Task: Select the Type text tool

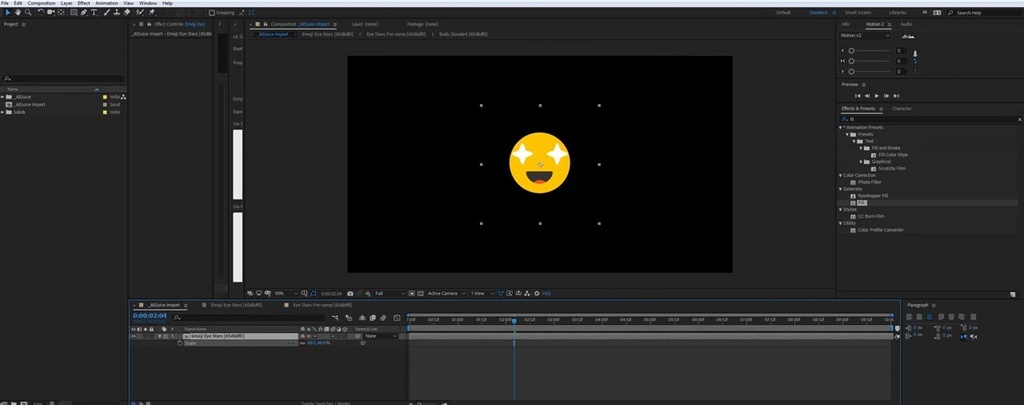Action: coord(94,12)
